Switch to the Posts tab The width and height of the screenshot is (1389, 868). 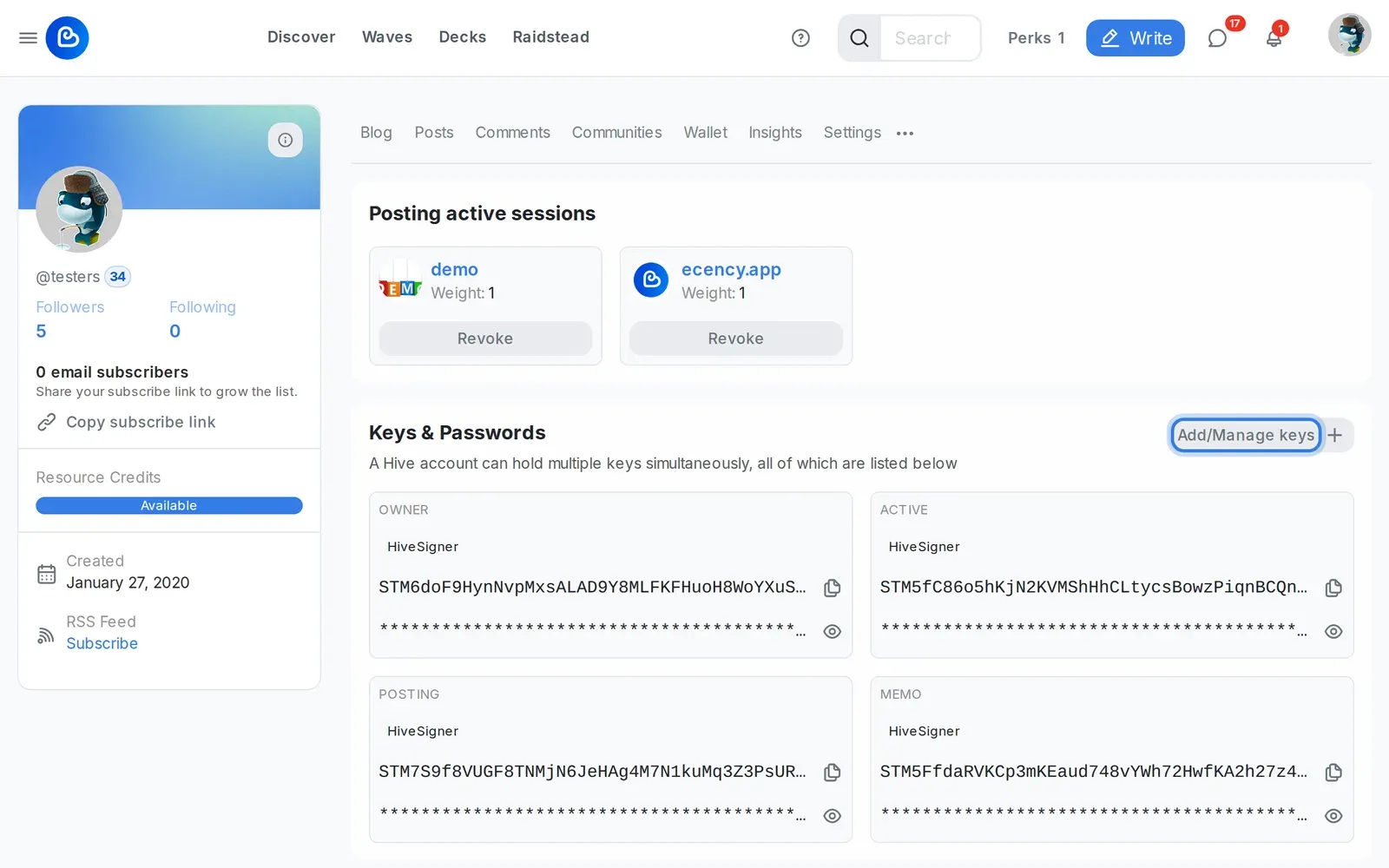tap(434, 132)
